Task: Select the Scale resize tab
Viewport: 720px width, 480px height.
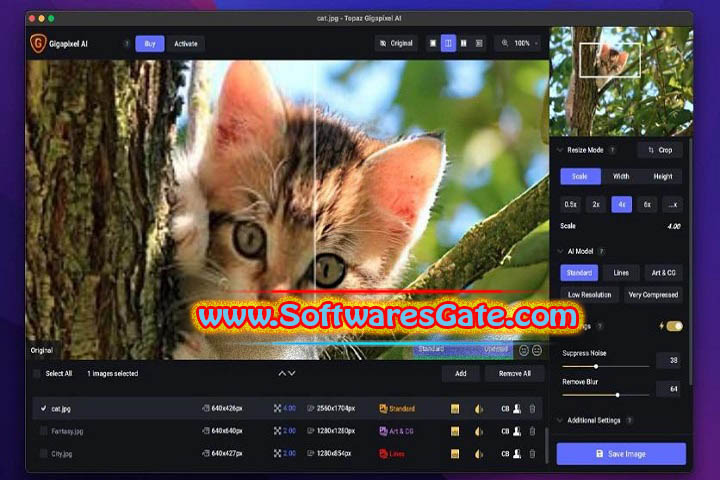Action: pos(580,176)
